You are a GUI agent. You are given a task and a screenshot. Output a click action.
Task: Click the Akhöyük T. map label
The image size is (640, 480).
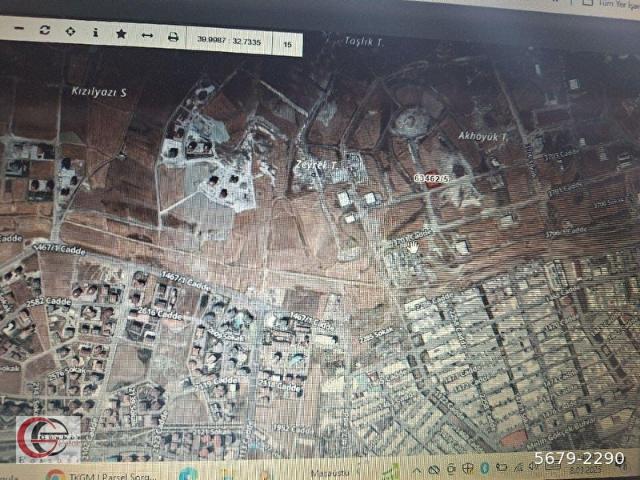coord(483,136)
